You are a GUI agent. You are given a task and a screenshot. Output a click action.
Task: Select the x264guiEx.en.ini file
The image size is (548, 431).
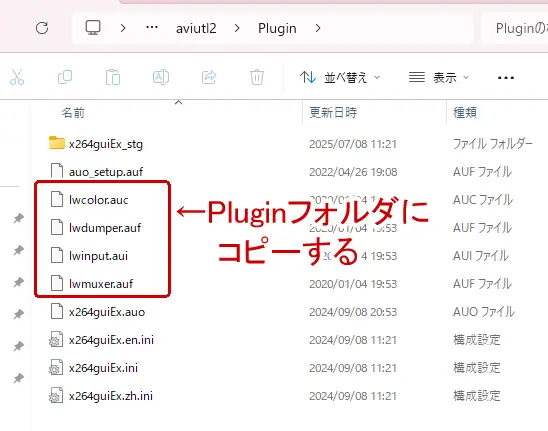click(x=111, y=340)
